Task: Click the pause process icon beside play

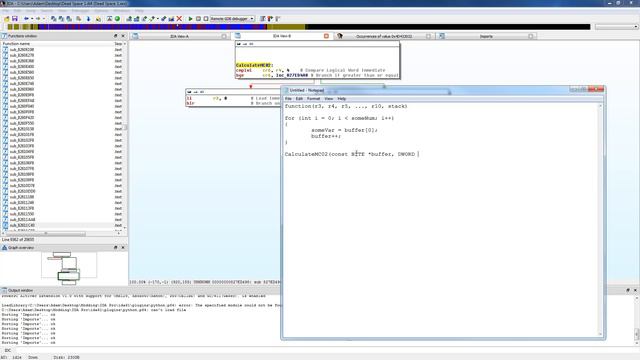Action: 198,19
